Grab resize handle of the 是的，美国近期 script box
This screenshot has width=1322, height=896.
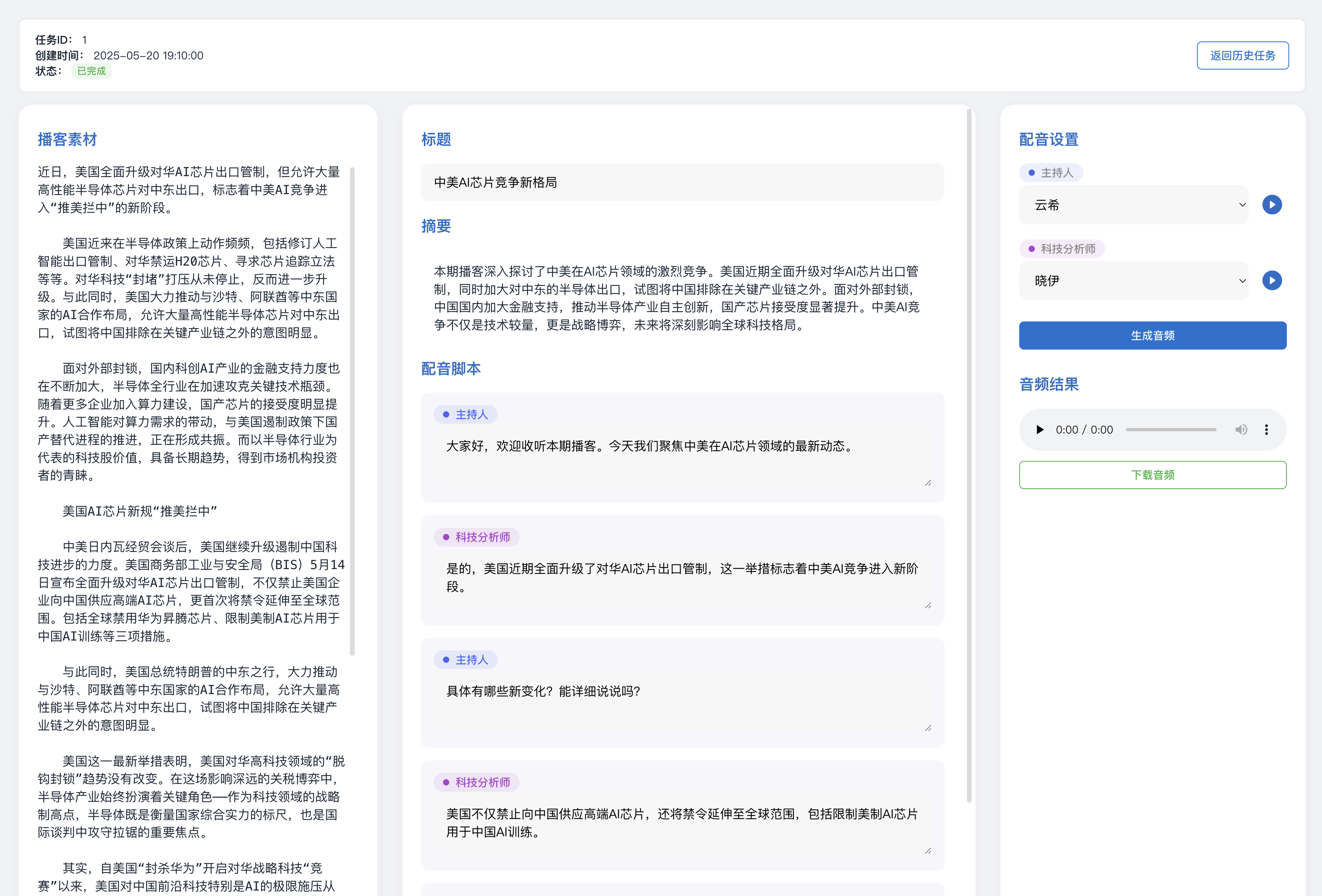pos(928,606)
